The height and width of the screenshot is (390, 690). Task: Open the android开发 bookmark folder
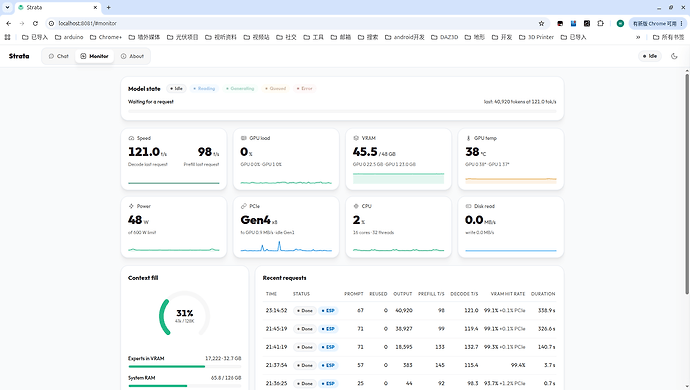point(404,37)
